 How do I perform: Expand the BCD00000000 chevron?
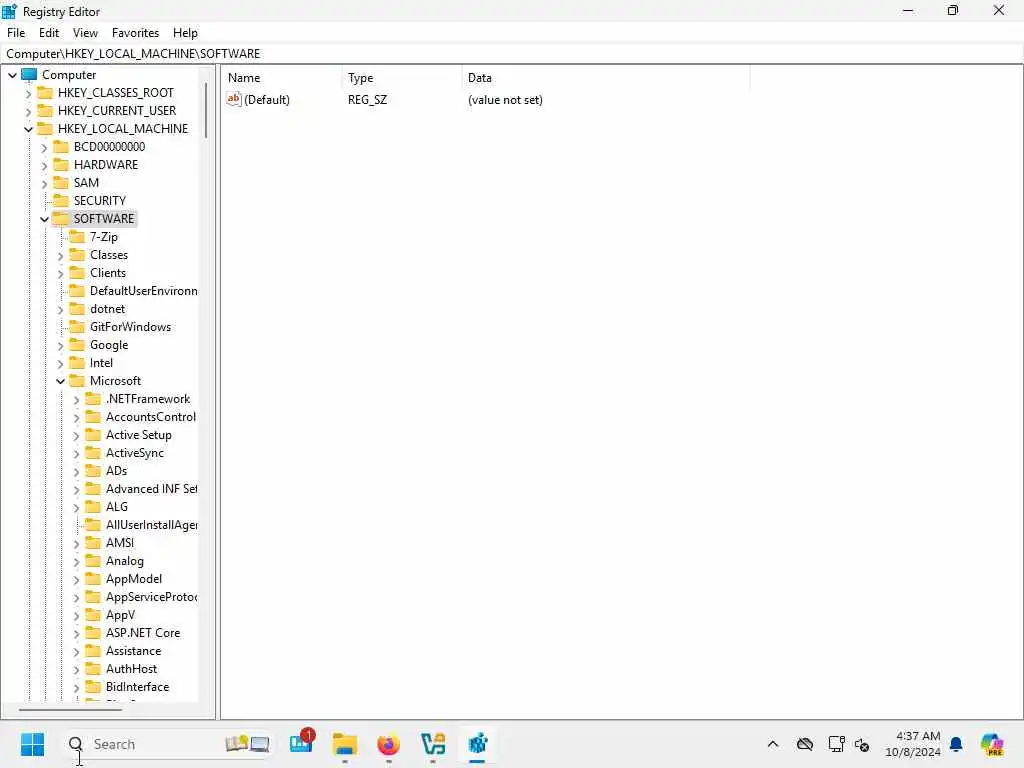tap(44, 148)
